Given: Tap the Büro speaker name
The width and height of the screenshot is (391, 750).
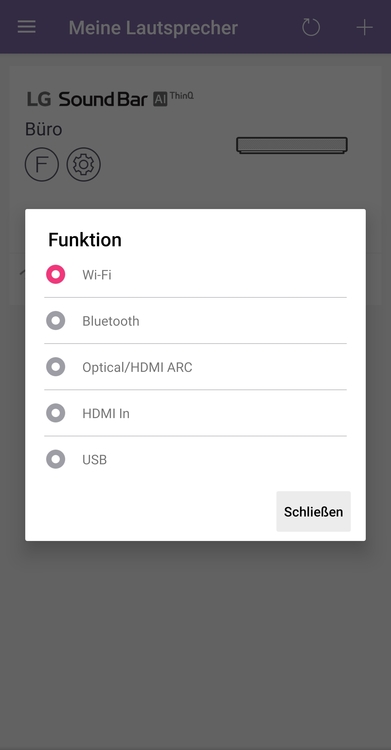Looking at the screenshot, I should (44, 129).
